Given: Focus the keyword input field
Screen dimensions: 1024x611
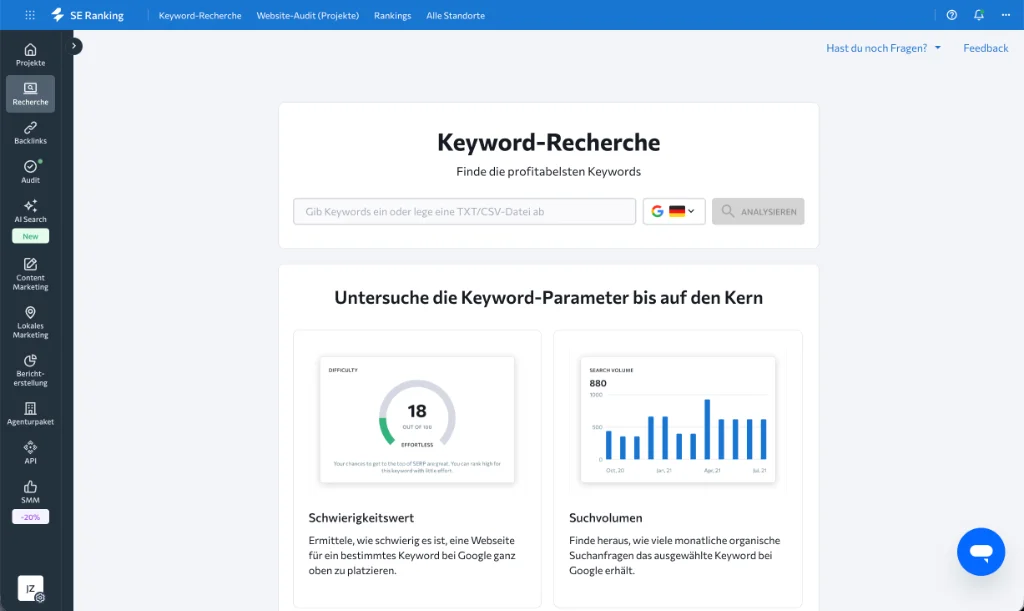Looking at the screenshot, I should coord(464,212).
